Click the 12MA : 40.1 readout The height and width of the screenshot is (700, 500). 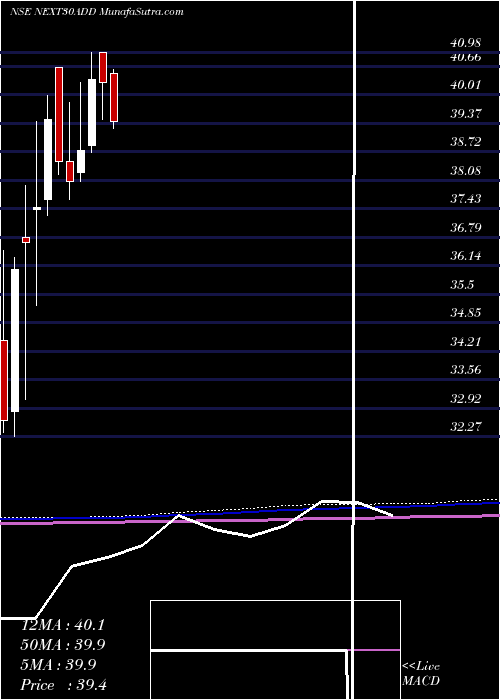63,625
